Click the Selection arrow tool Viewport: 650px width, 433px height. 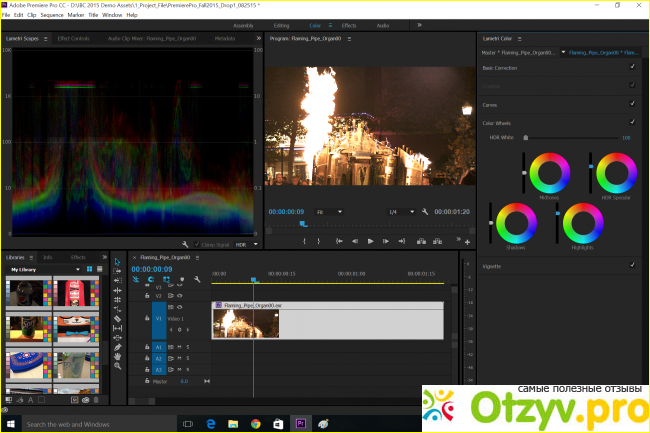point(117,261)
